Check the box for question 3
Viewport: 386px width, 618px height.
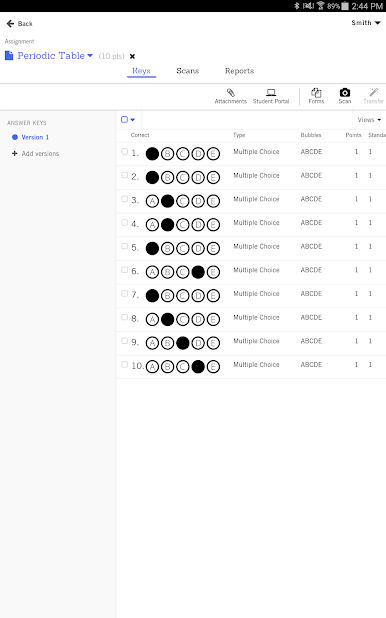(125, 199)
